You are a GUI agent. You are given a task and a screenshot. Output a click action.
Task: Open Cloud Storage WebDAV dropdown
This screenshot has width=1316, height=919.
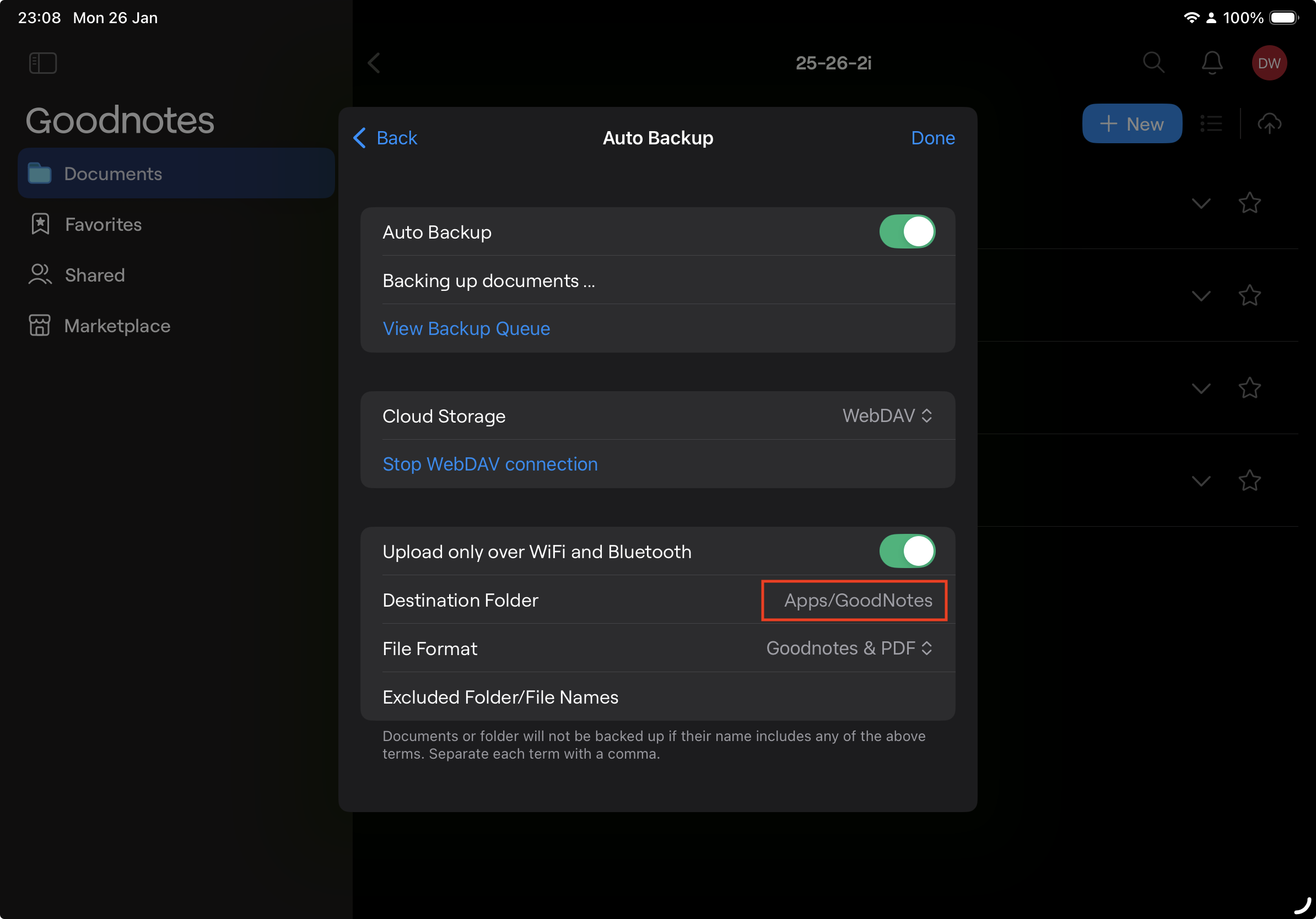[887, 416]
